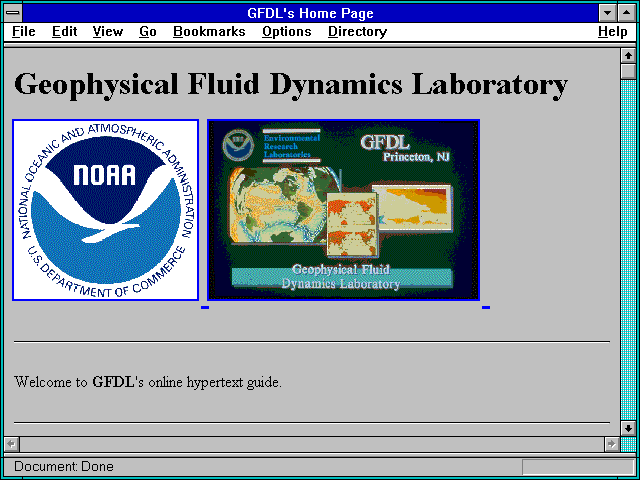Click the NOAA logo image link
Image resolution: width=640 pixels, height=480 pixels.
[x=105, y=210]
